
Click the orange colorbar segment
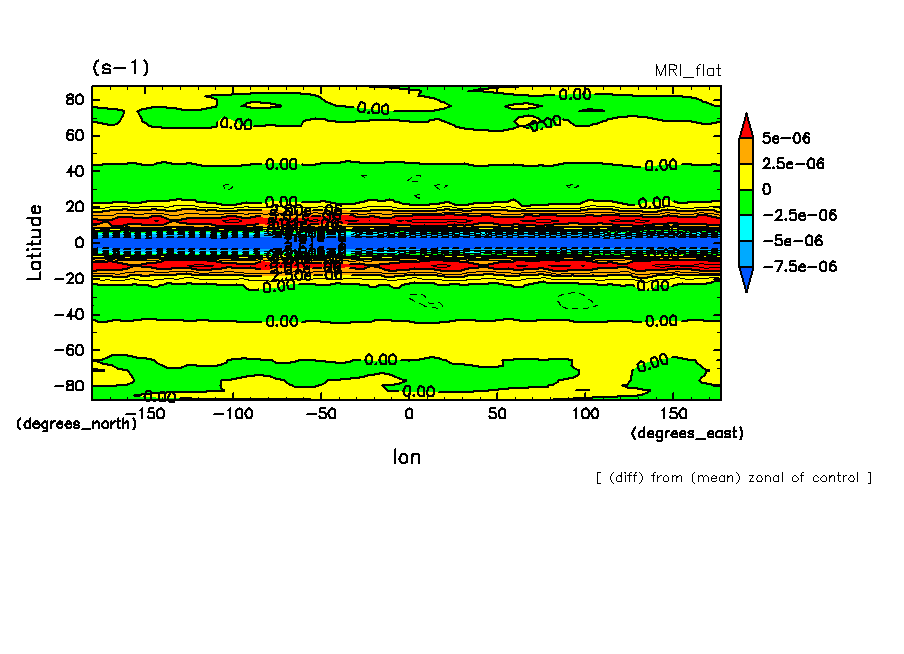tap(746, 151)
